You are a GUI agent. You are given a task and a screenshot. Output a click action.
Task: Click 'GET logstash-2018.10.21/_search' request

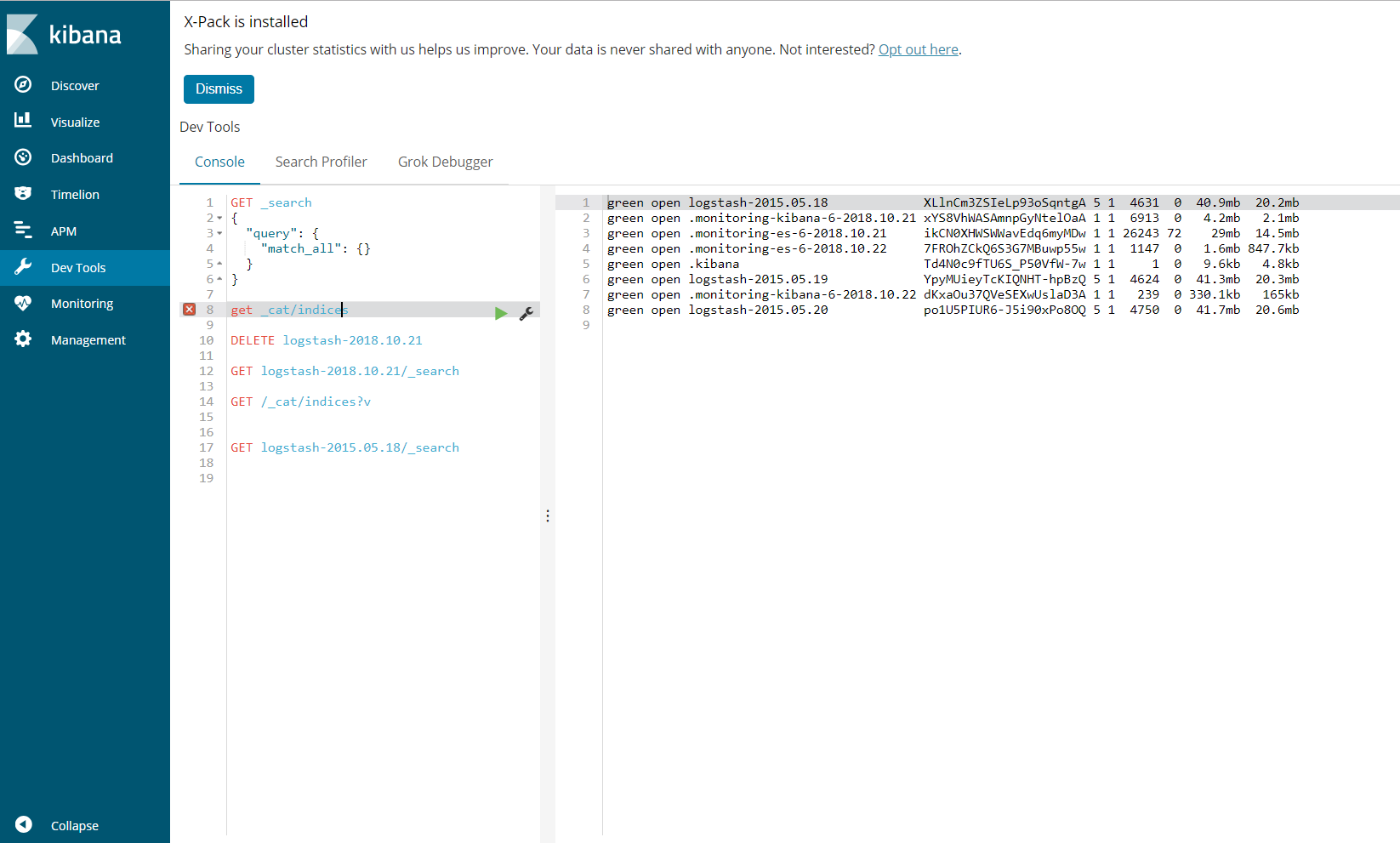(344, 371)
